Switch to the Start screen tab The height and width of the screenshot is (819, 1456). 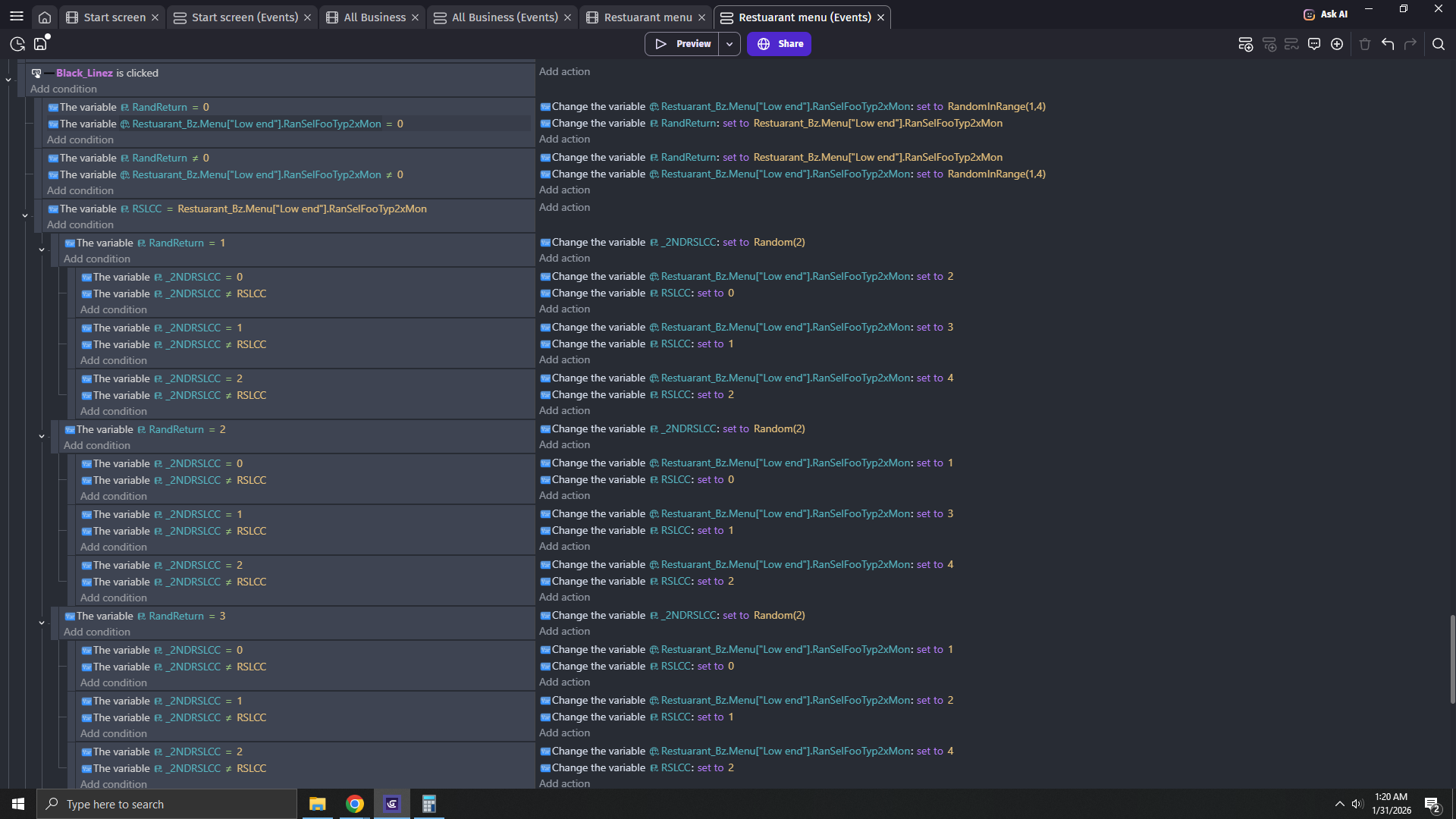pyautogui.click(x=114, y=17)
